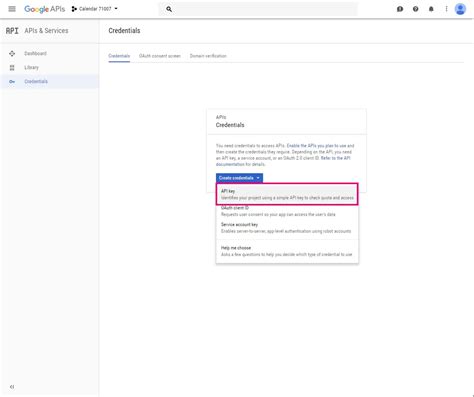
Task: Click the APIs & Services heading
Action: pos(46,31)
